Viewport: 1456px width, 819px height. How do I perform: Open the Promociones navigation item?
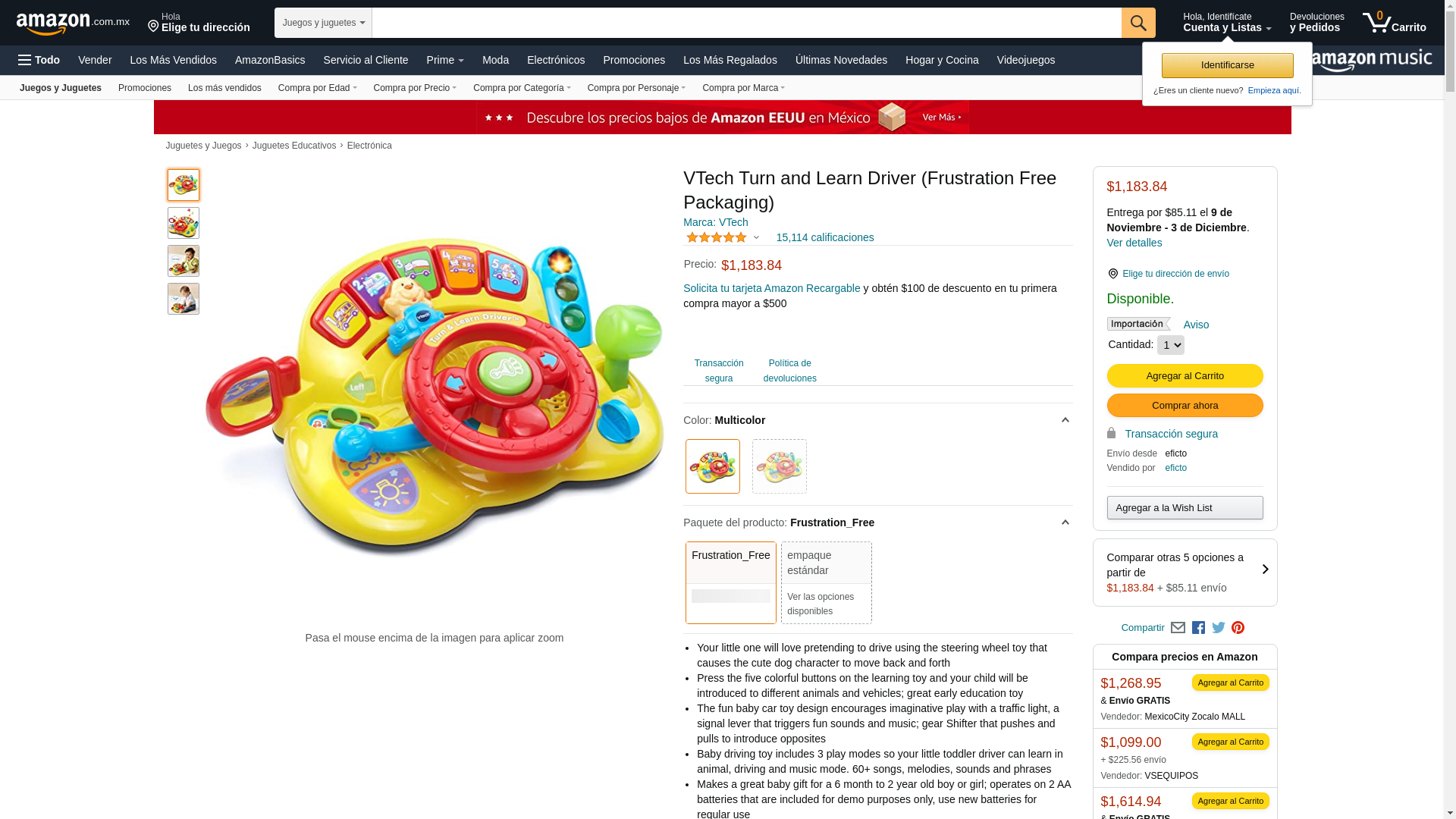click(x=634, y=60)
